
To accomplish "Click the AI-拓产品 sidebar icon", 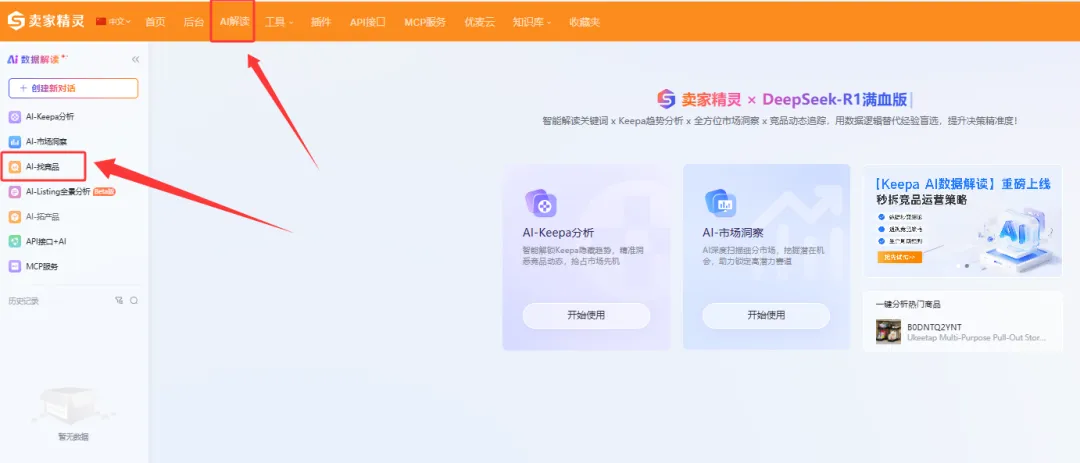I will pos(14,216).
